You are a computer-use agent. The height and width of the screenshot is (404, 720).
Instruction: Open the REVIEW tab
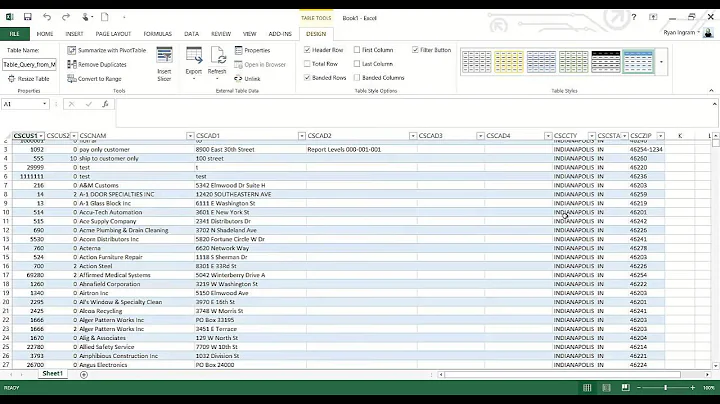point(221,34)
